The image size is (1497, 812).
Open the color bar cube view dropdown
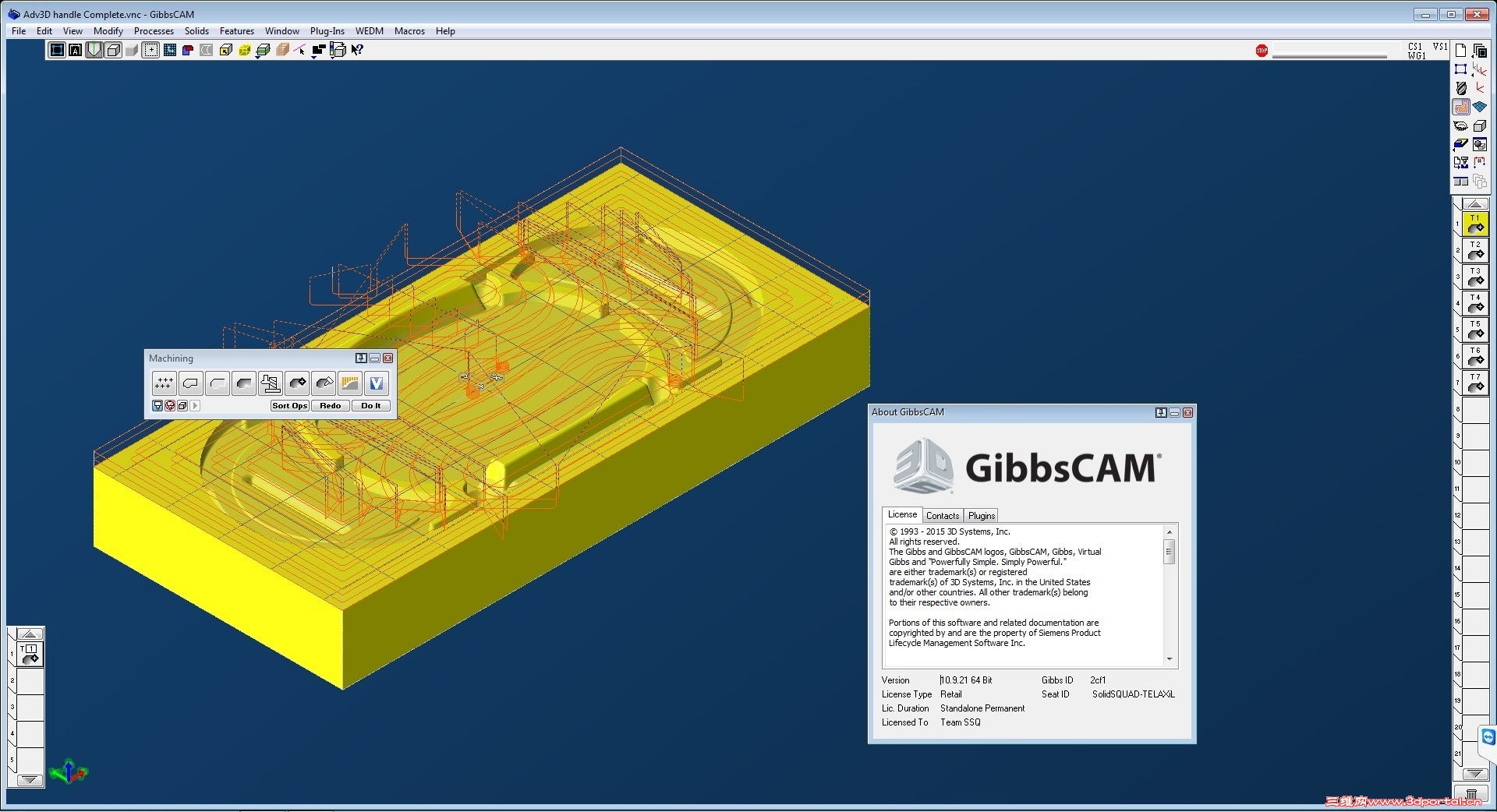point(338,50)
